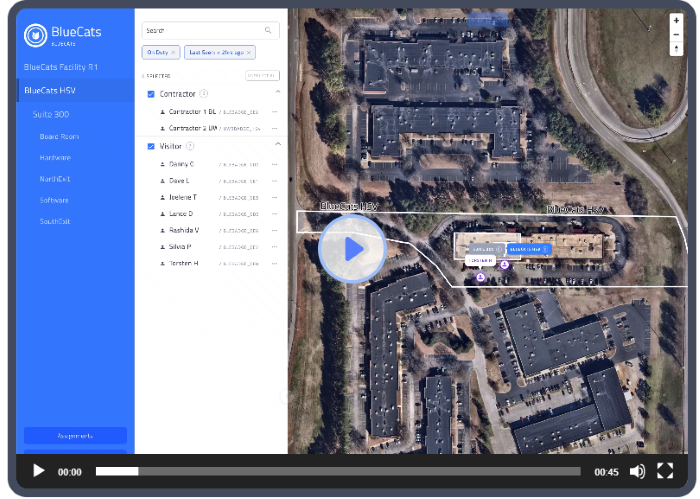Select Contractor 2 UW in the list
The width and height of the screenshot is (700, 499).
193,129
